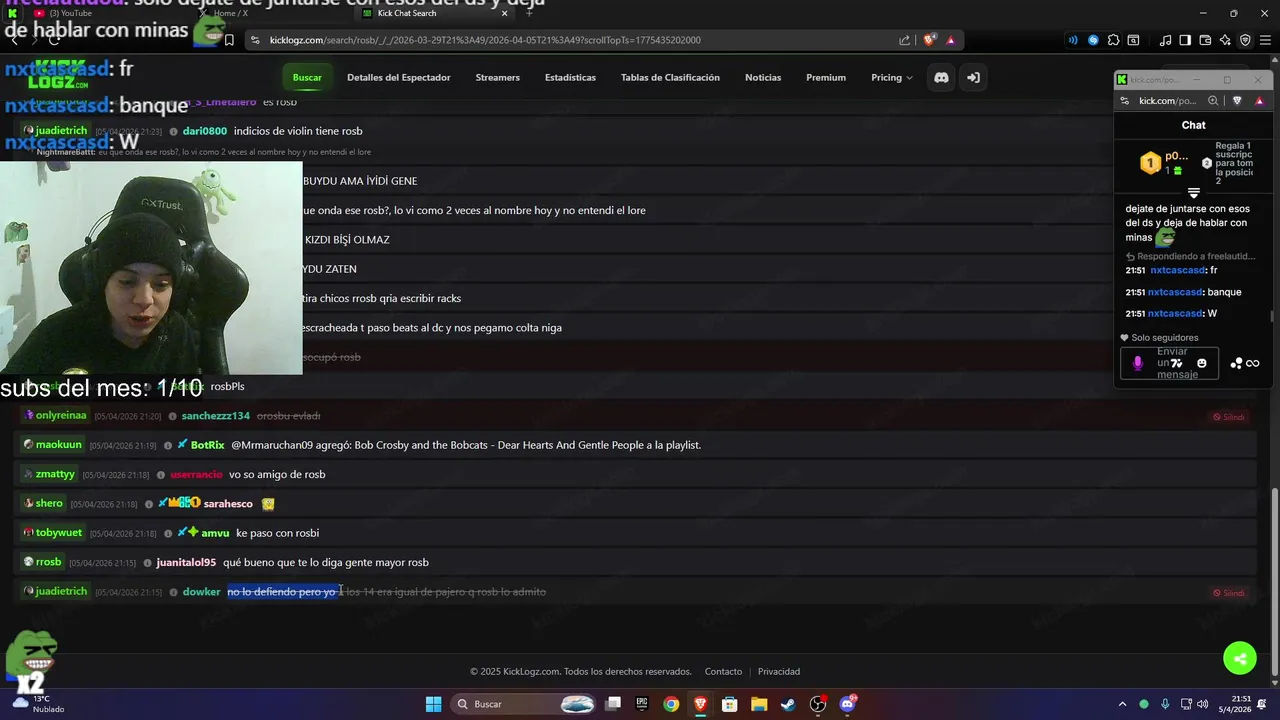Open Windows Start menu

click(x=433, y=704)
